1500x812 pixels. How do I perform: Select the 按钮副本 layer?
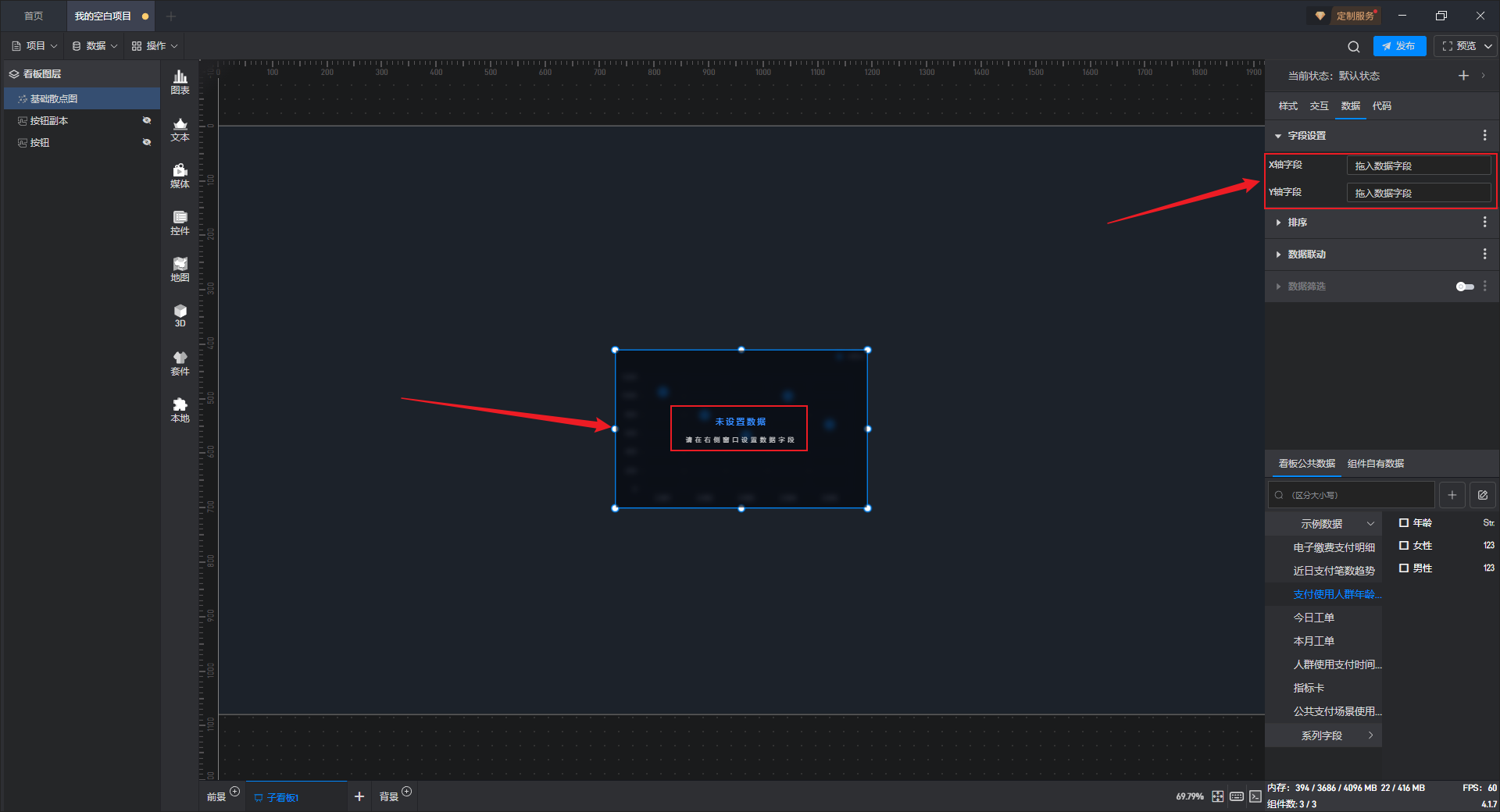(x=82, y=120)
